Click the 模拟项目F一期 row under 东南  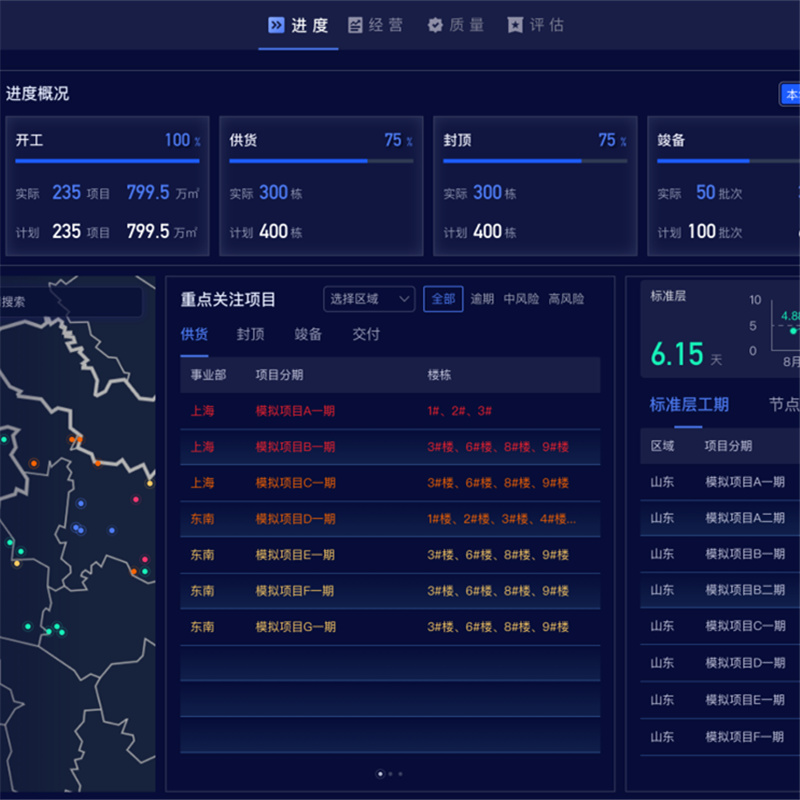(390, 591)
